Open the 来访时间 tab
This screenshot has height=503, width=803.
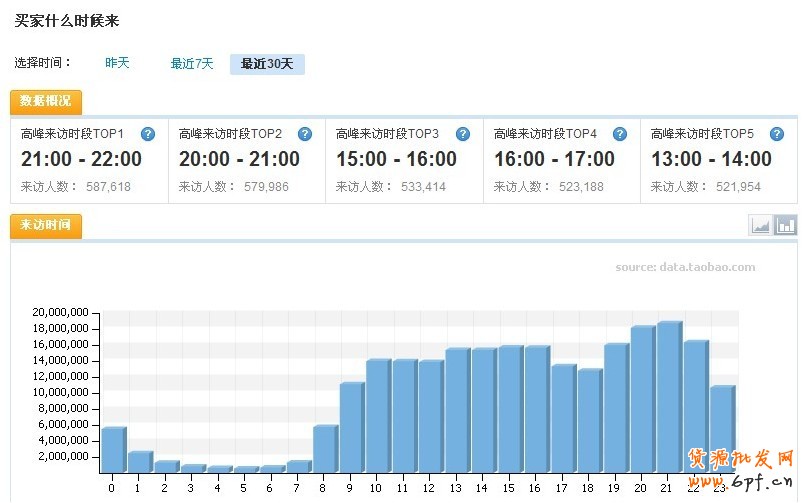coord(46,226)
